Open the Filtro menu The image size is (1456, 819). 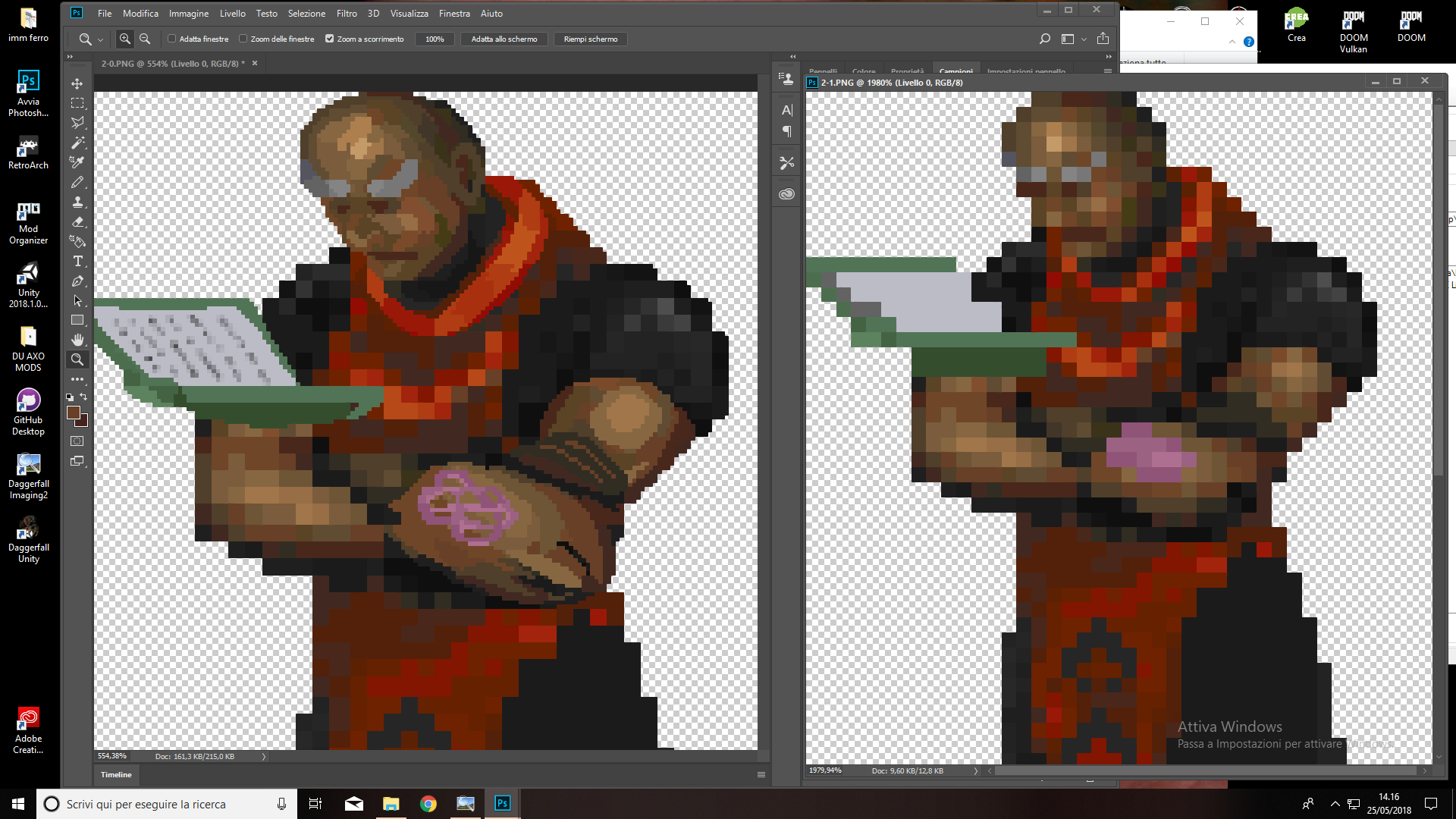click(347, 14)
